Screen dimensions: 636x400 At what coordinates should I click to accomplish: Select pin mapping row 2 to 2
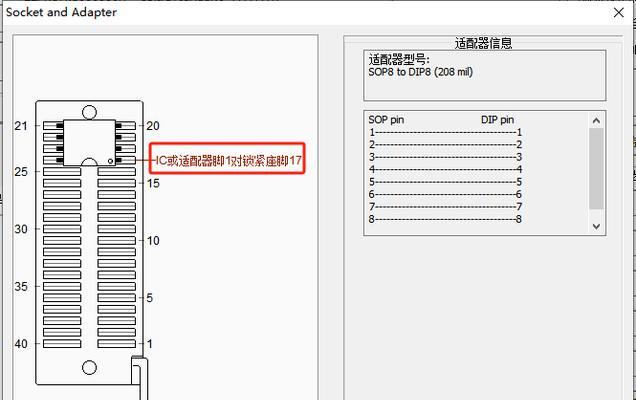point(445,144)
